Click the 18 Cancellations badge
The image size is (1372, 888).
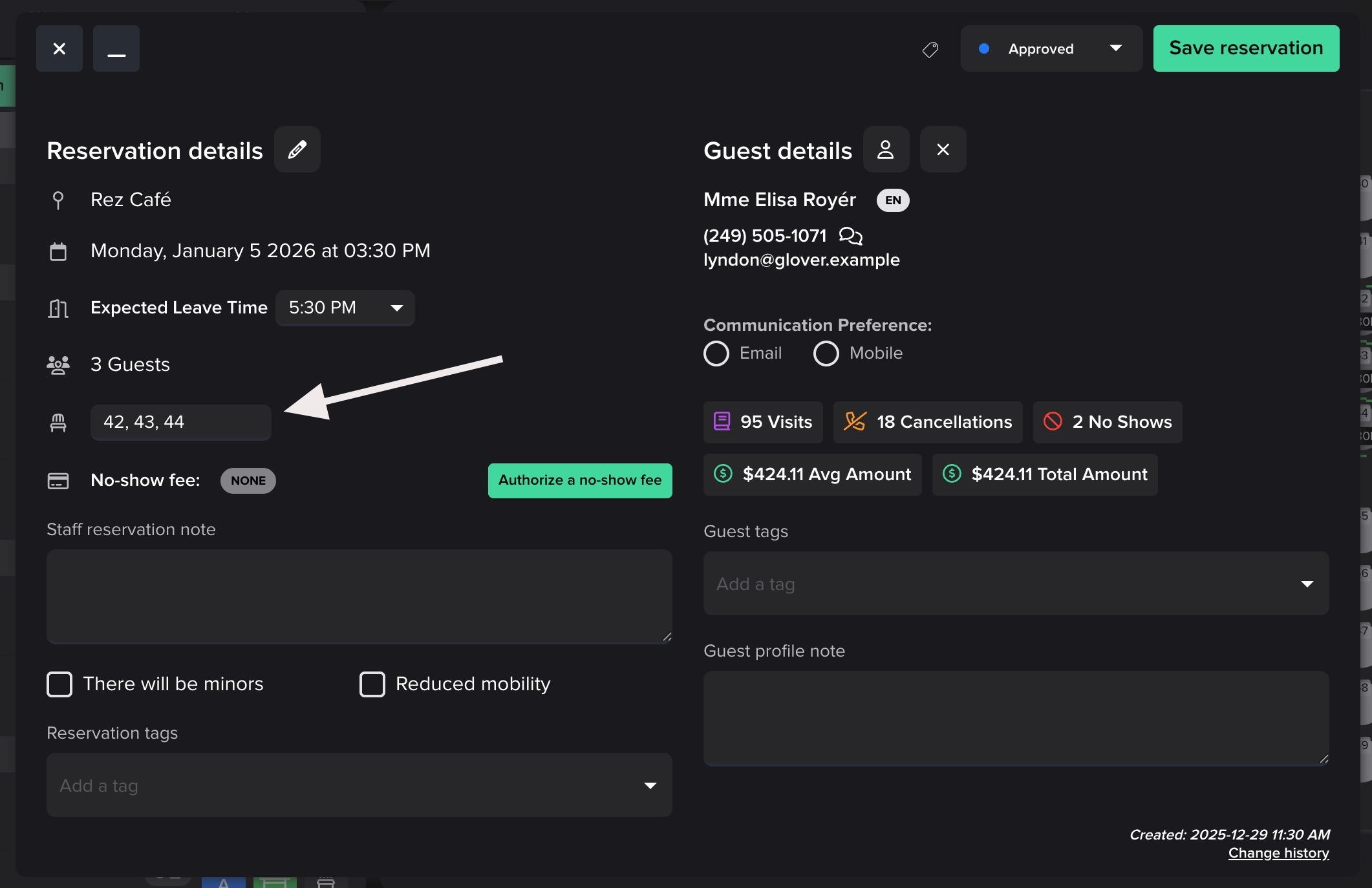[x=927, y=422]
